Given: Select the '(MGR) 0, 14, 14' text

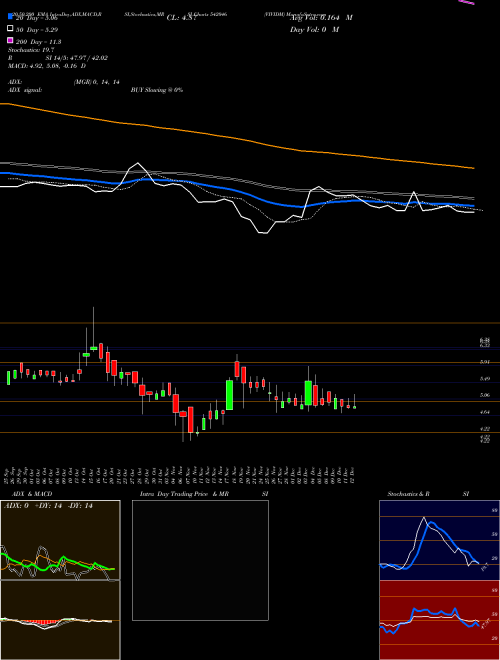Looking at the screenshot, I should (x=96, y=82).
